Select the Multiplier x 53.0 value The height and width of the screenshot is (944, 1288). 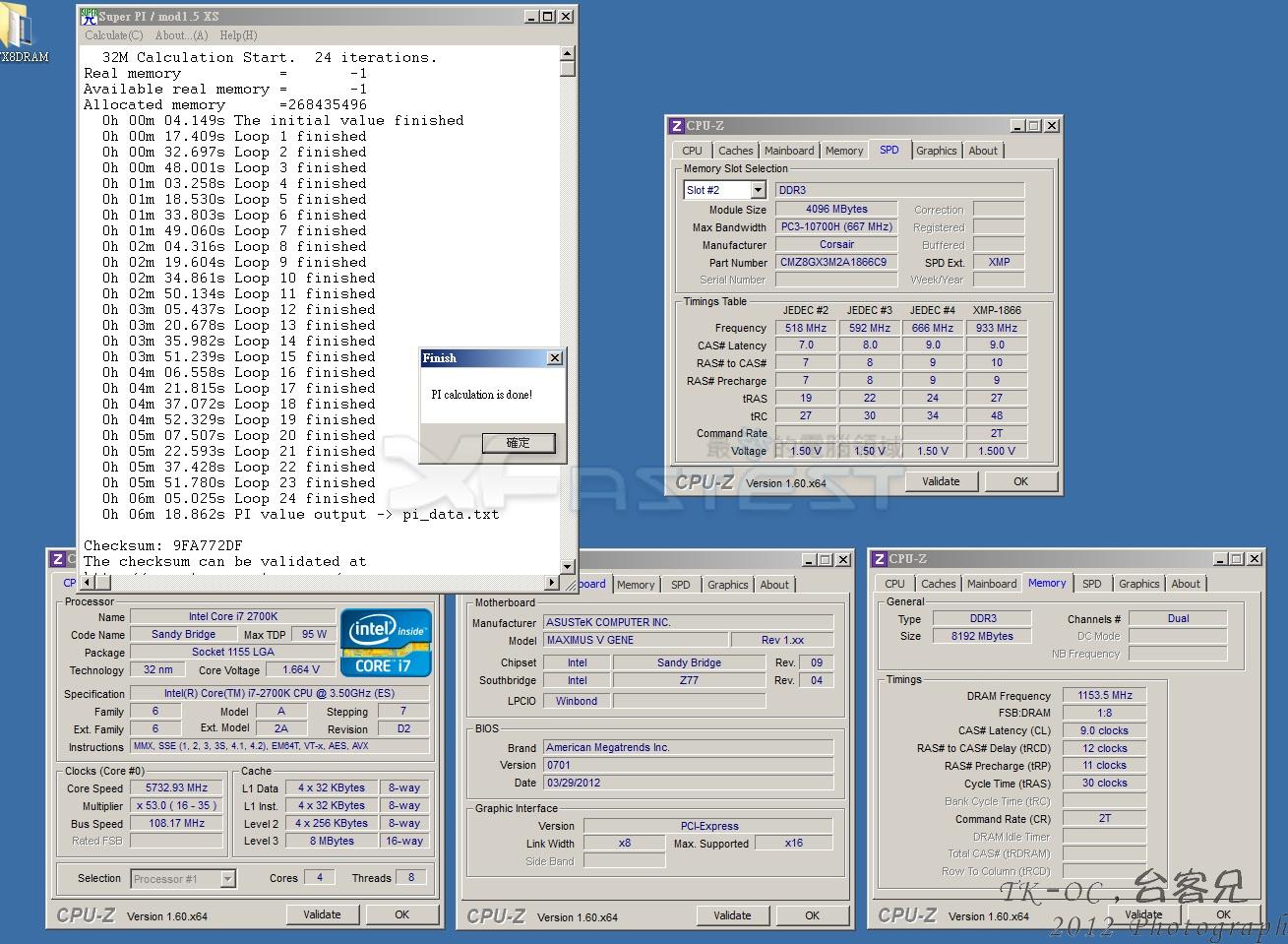tap(177, 805)
